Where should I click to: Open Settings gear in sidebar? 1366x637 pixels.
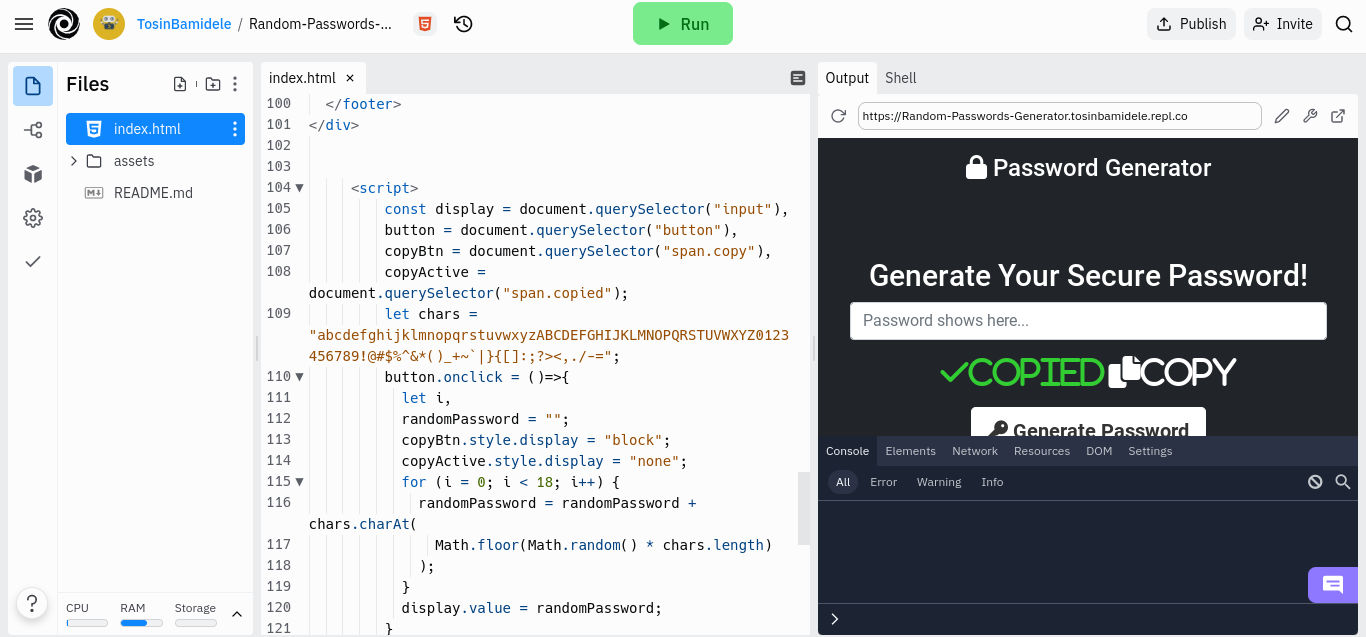(33, 218)
